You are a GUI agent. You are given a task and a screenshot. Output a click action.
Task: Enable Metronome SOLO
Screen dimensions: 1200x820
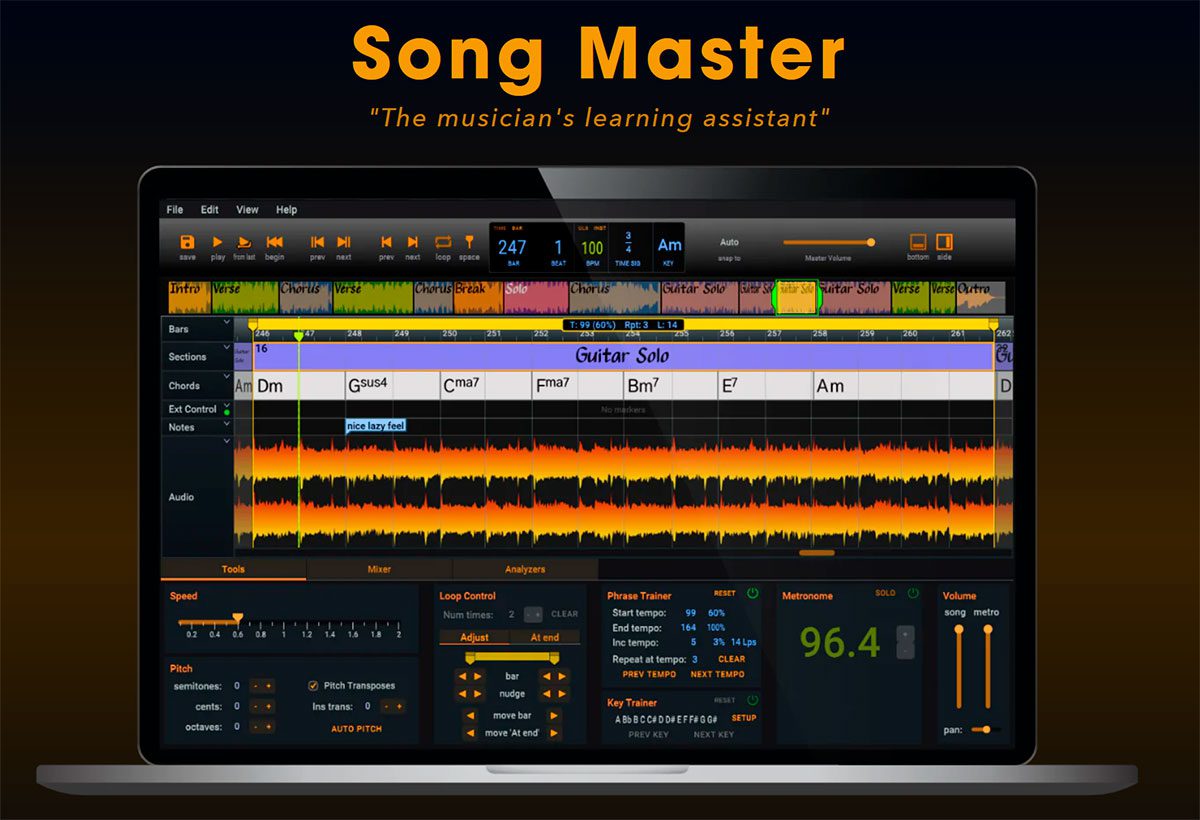click(885, 594)
